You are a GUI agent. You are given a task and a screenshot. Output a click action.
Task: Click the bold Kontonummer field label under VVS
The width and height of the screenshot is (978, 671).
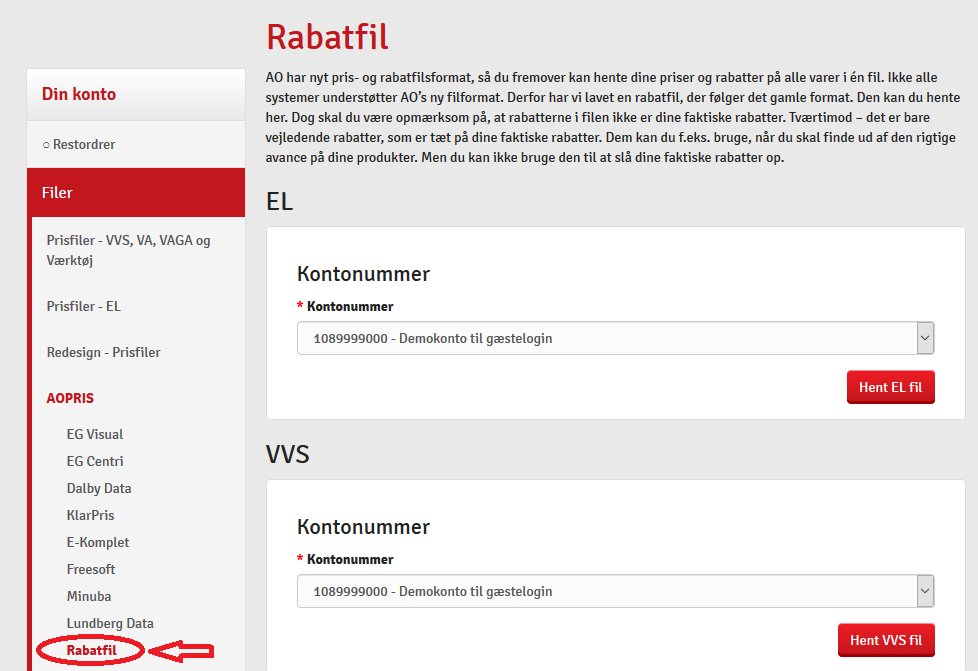pyautogui.click(x=350, y=559)
